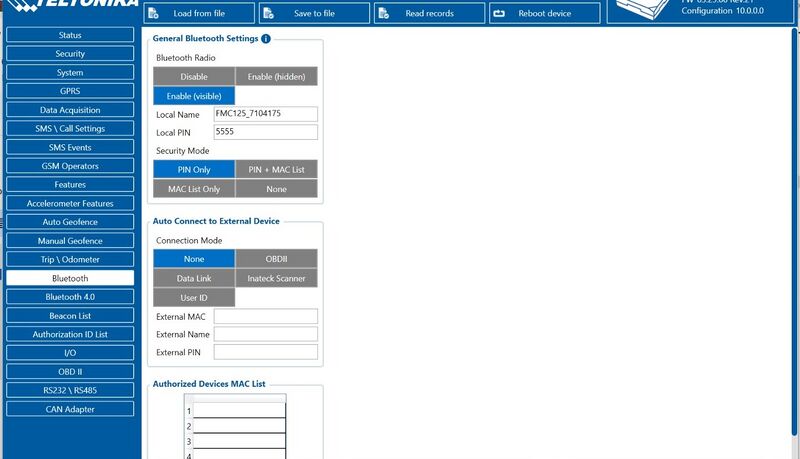Open the GSM Operators section
Screen dimensions: 800x459
pyautogui.click(x=70, y=166)
